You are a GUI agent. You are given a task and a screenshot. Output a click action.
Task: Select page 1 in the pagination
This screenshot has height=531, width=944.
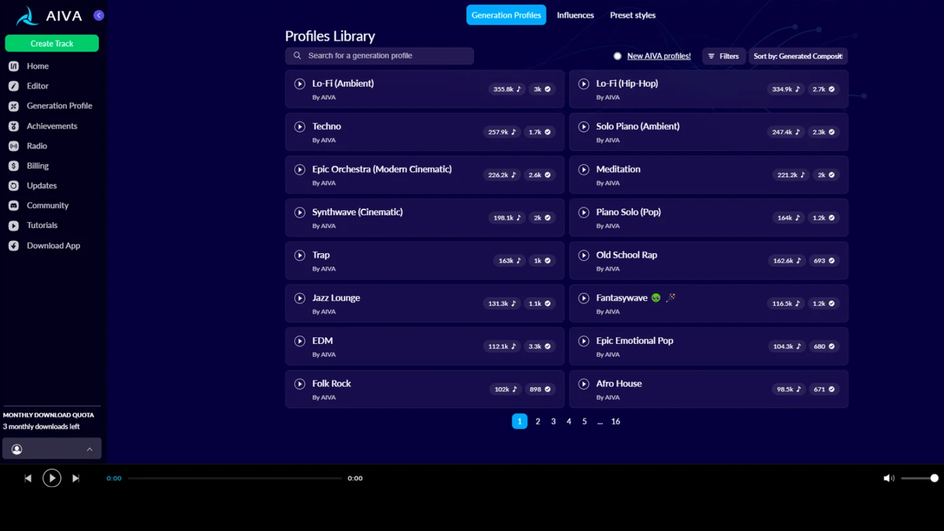(x=520, y=421)
